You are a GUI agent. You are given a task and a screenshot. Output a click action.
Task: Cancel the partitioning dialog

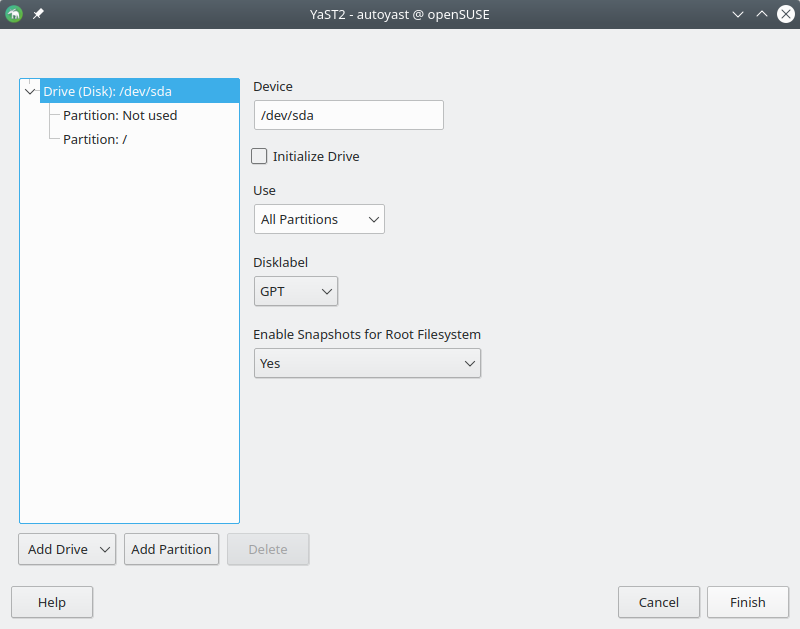[x=659, y=602]
